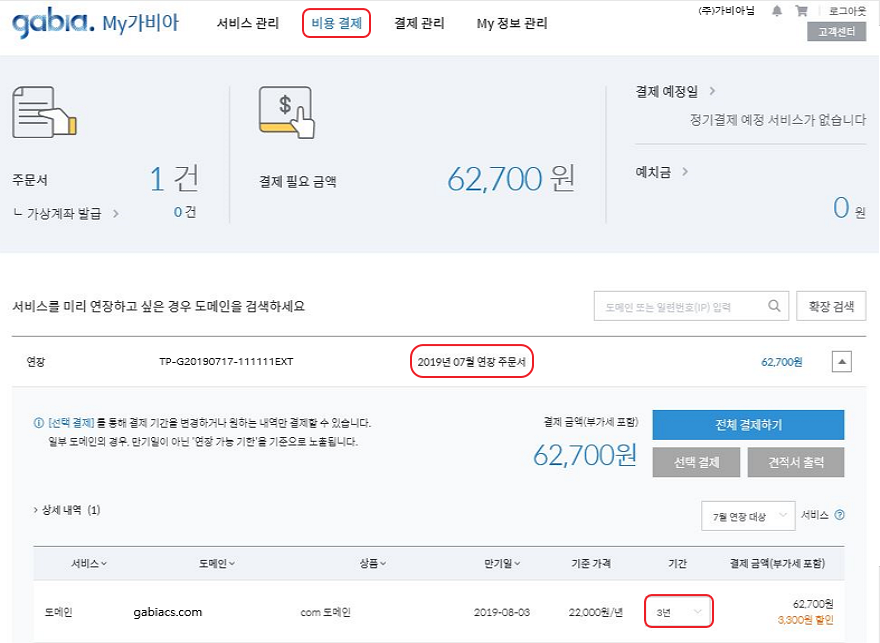Collapse the extension order with the up arrow
Viewport: 880px width, 643px height.
coord(841,361)
